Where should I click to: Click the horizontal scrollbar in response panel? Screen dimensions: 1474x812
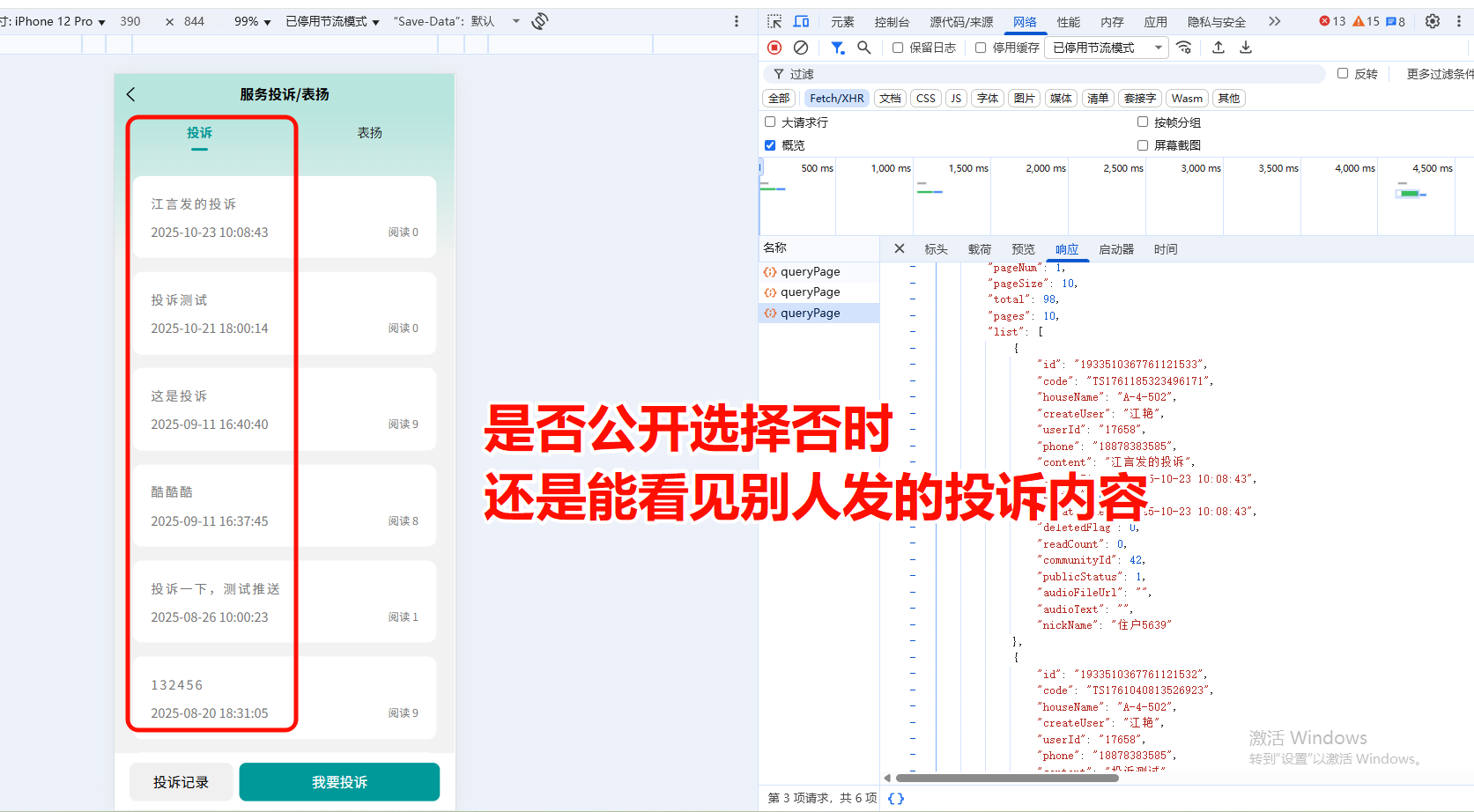(1006, 778)
